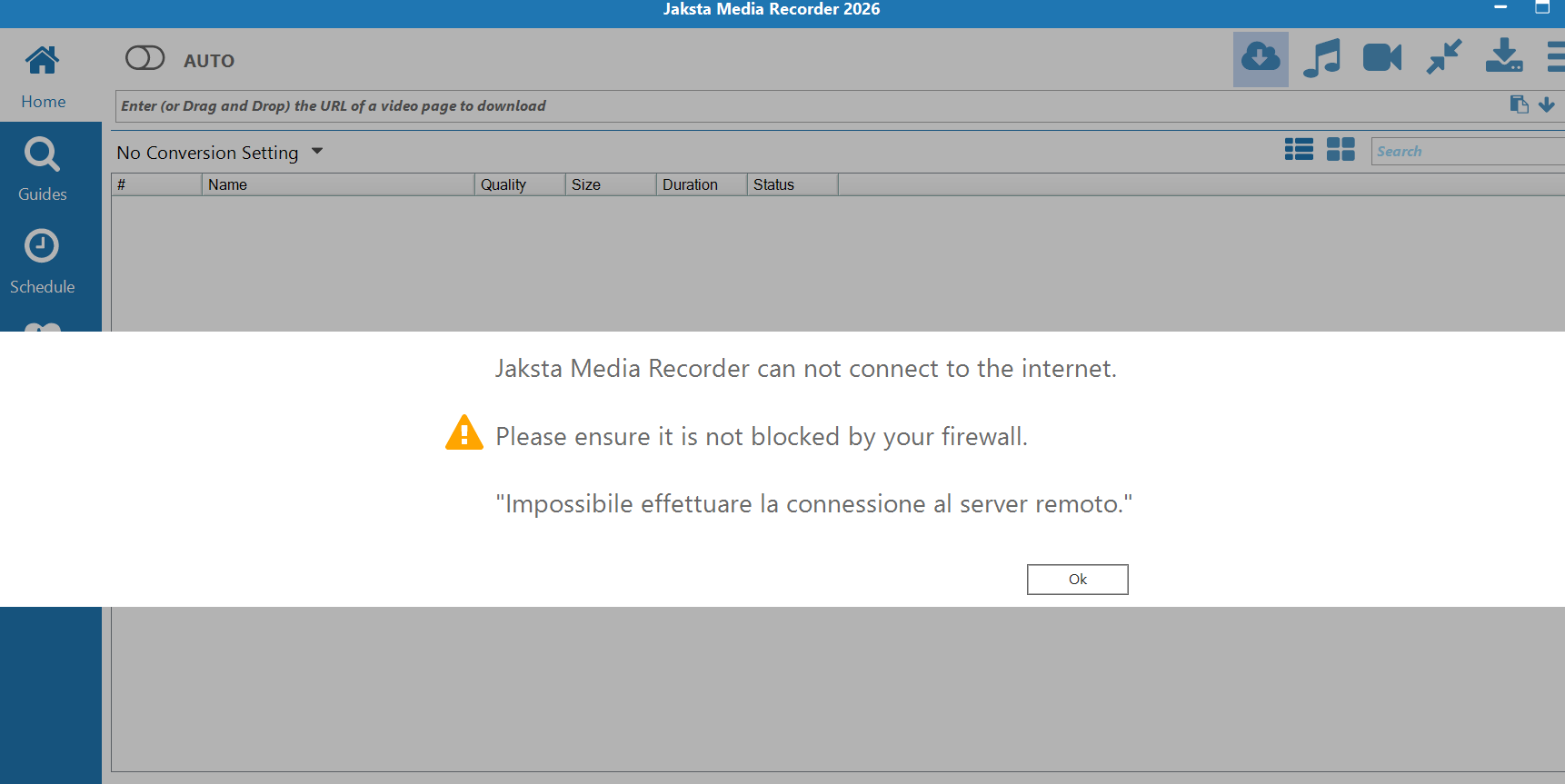Click the 'blocked by your firewall' message

tap(762, 437)
